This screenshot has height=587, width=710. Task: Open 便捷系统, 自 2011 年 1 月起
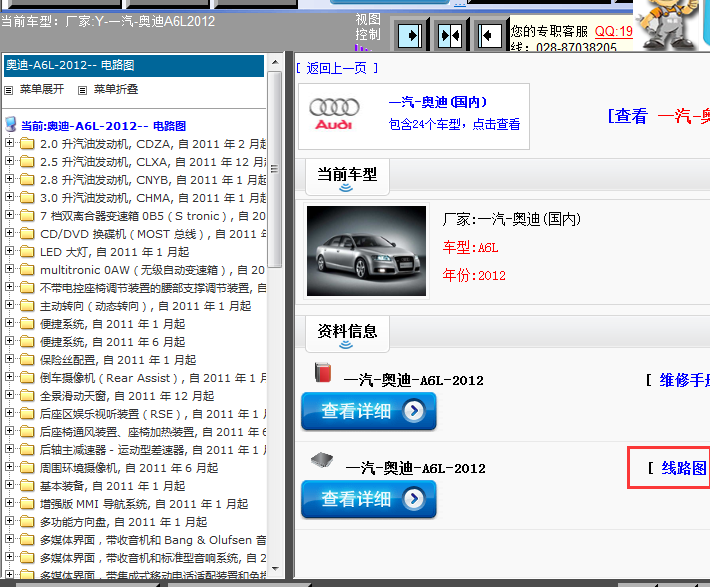point(112,324)
